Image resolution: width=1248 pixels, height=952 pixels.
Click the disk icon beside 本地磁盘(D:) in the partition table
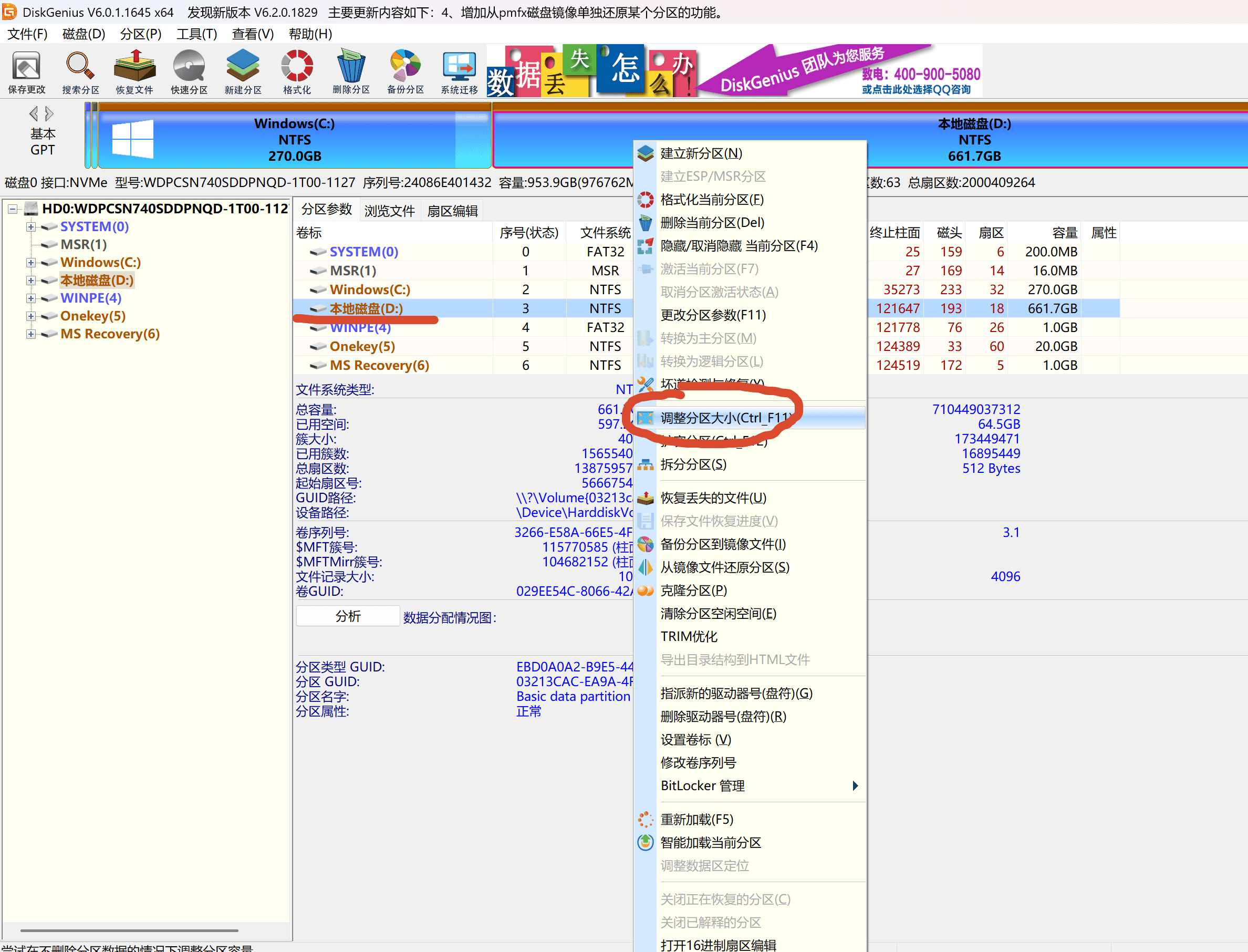pos(318,309)
